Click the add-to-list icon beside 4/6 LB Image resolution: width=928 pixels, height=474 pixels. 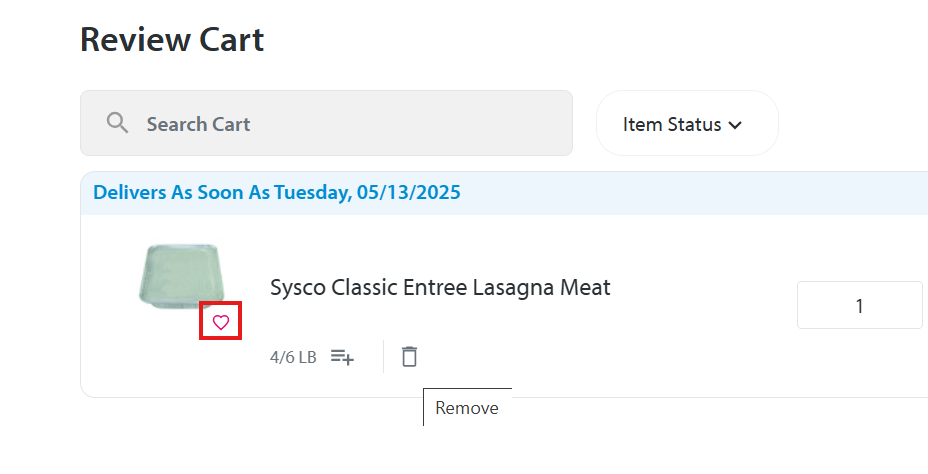[342, 357]
